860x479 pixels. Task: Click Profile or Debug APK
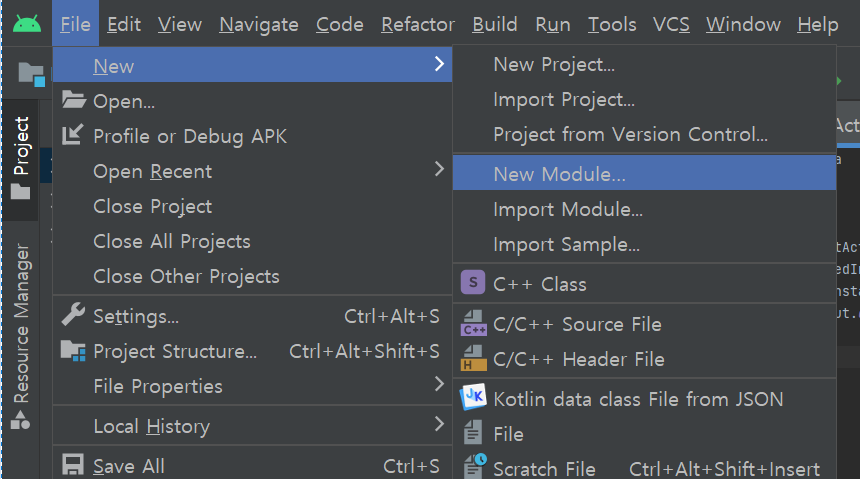[x=189, y=136]
